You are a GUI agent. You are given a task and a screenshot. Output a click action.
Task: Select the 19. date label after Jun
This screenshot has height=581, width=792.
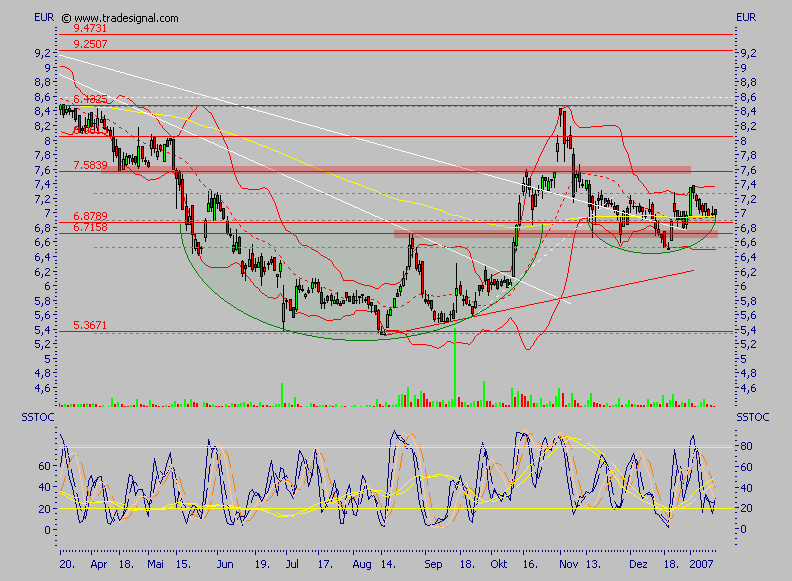(x=262, y=564)
